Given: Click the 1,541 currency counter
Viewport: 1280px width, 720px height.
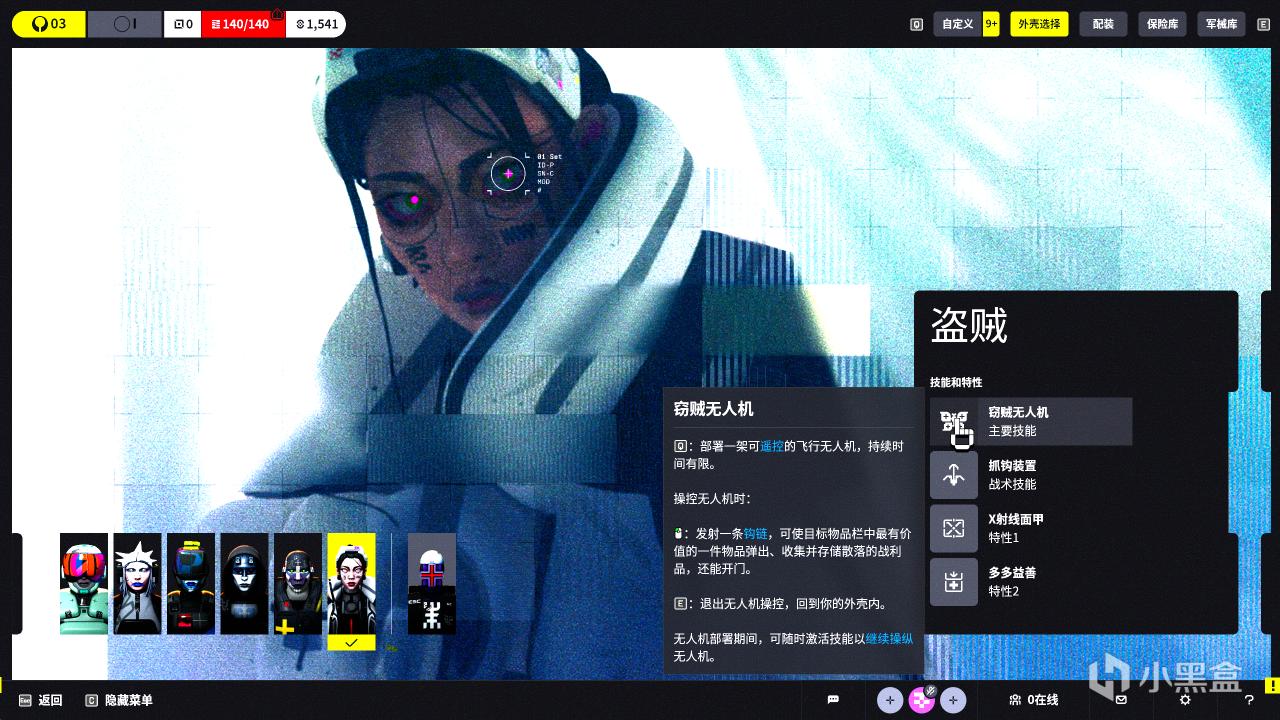Looking at the screenshot, I should point(316,24).
